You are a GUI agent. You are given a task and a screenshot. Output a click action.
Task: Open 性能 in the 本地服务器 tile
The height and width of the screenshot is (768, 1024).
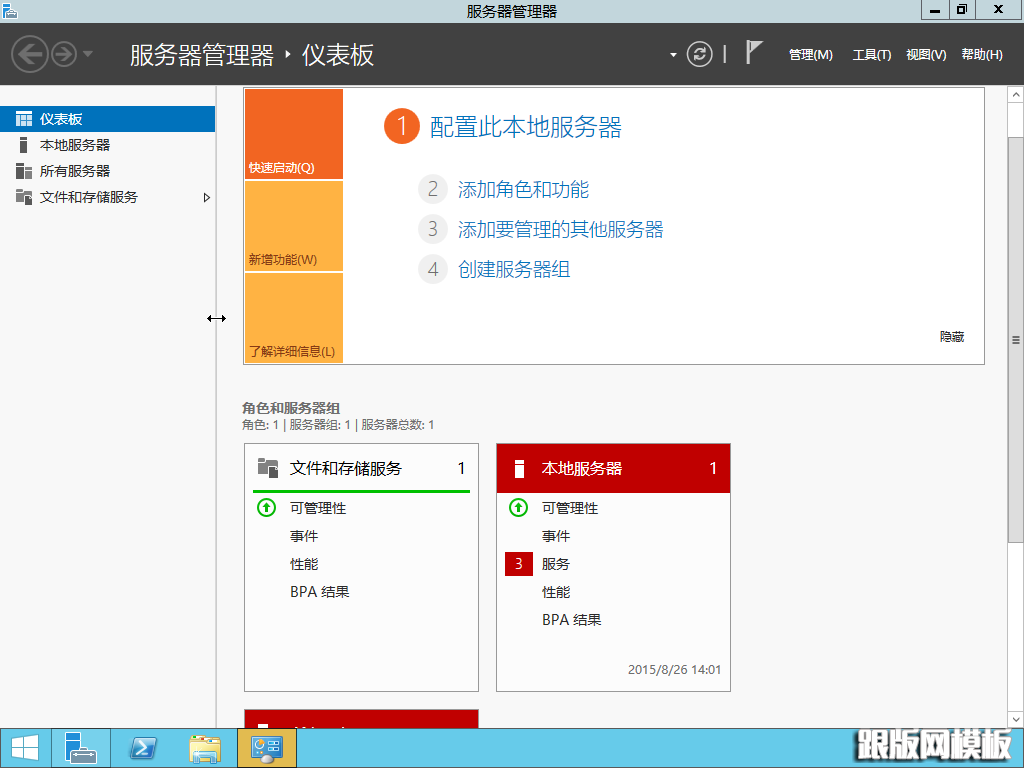[556, 592]
